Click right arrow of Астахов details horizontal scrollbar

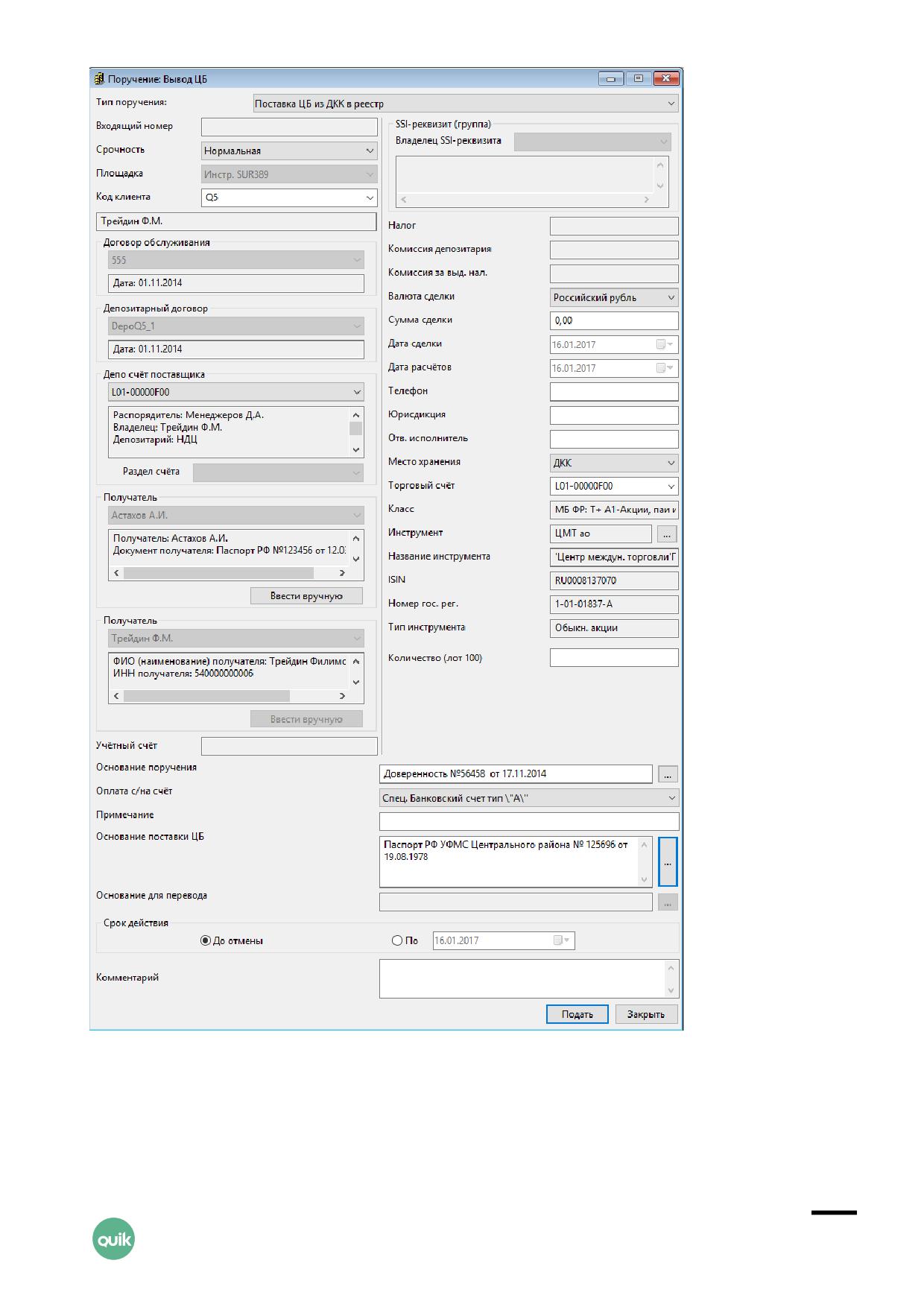coord(342,573)
